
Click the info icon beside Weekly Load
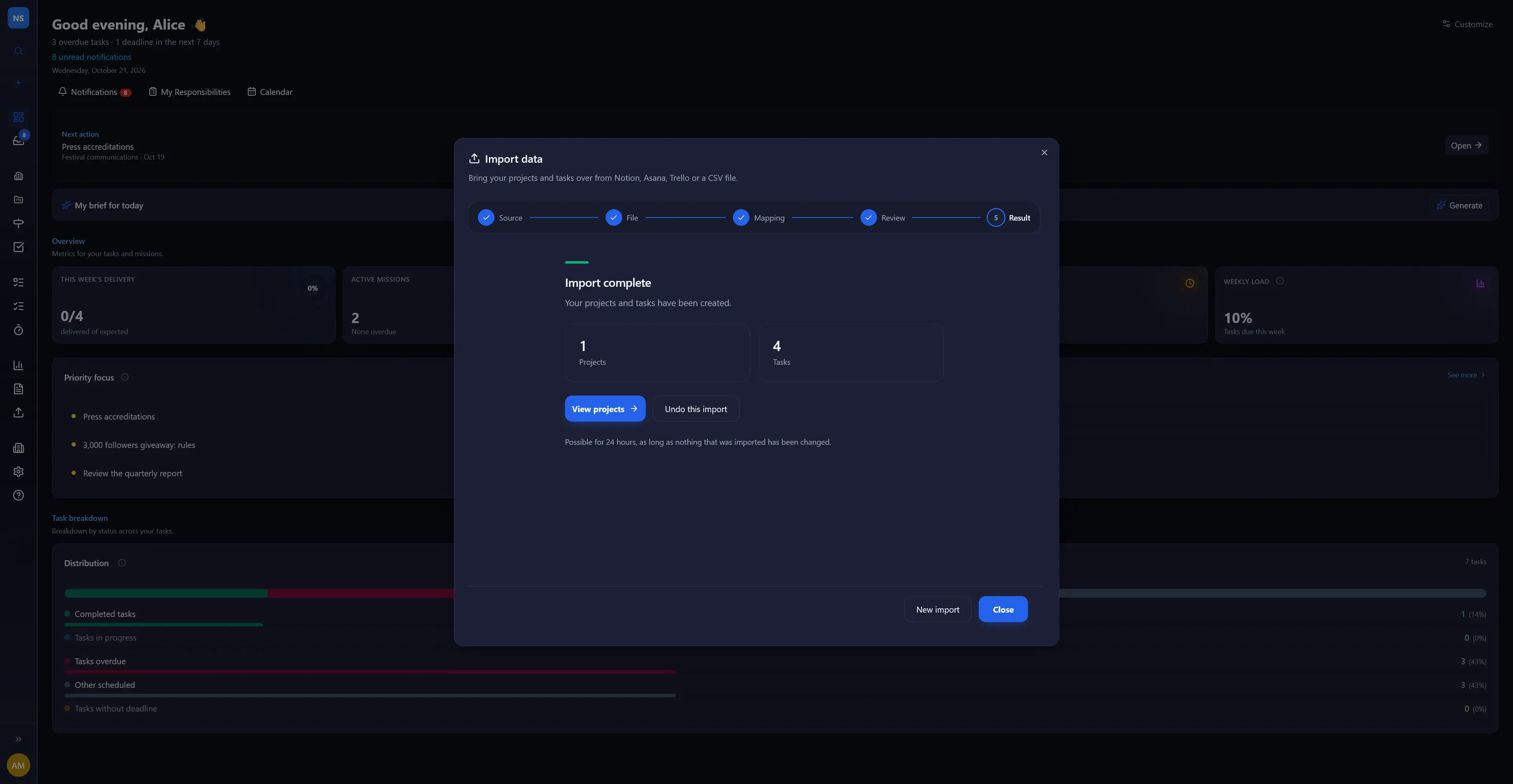[x=1280, y=281]
